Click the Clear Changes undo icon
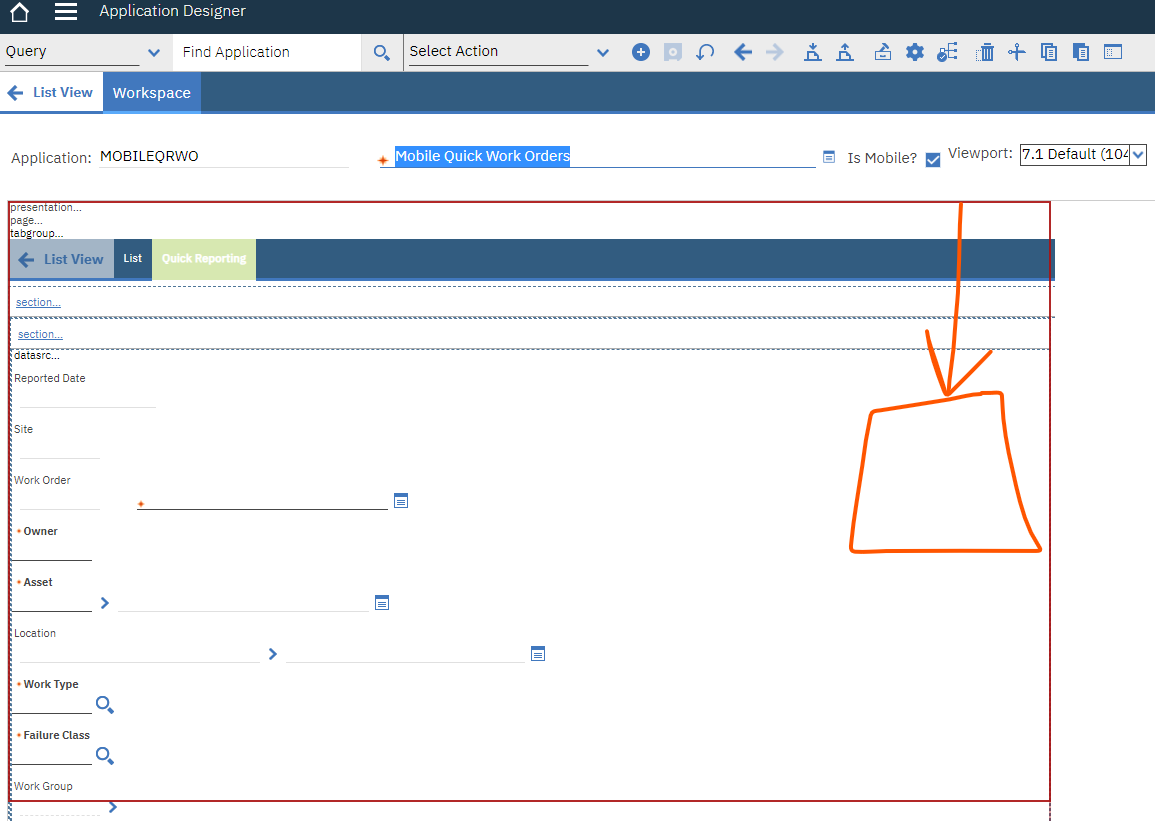This screenshot has height=821, width=1155. 705,52
